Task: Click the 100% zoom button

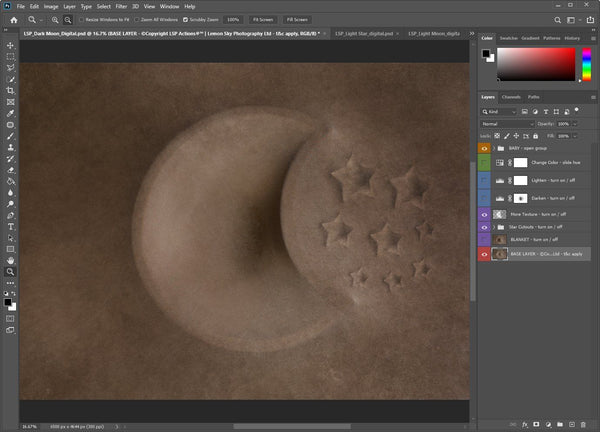Action: coord(232,19)
